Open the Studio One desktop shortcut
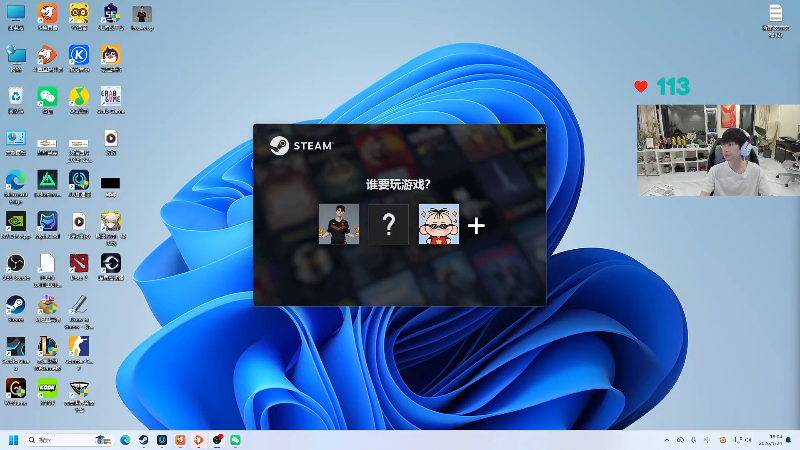 16,353
